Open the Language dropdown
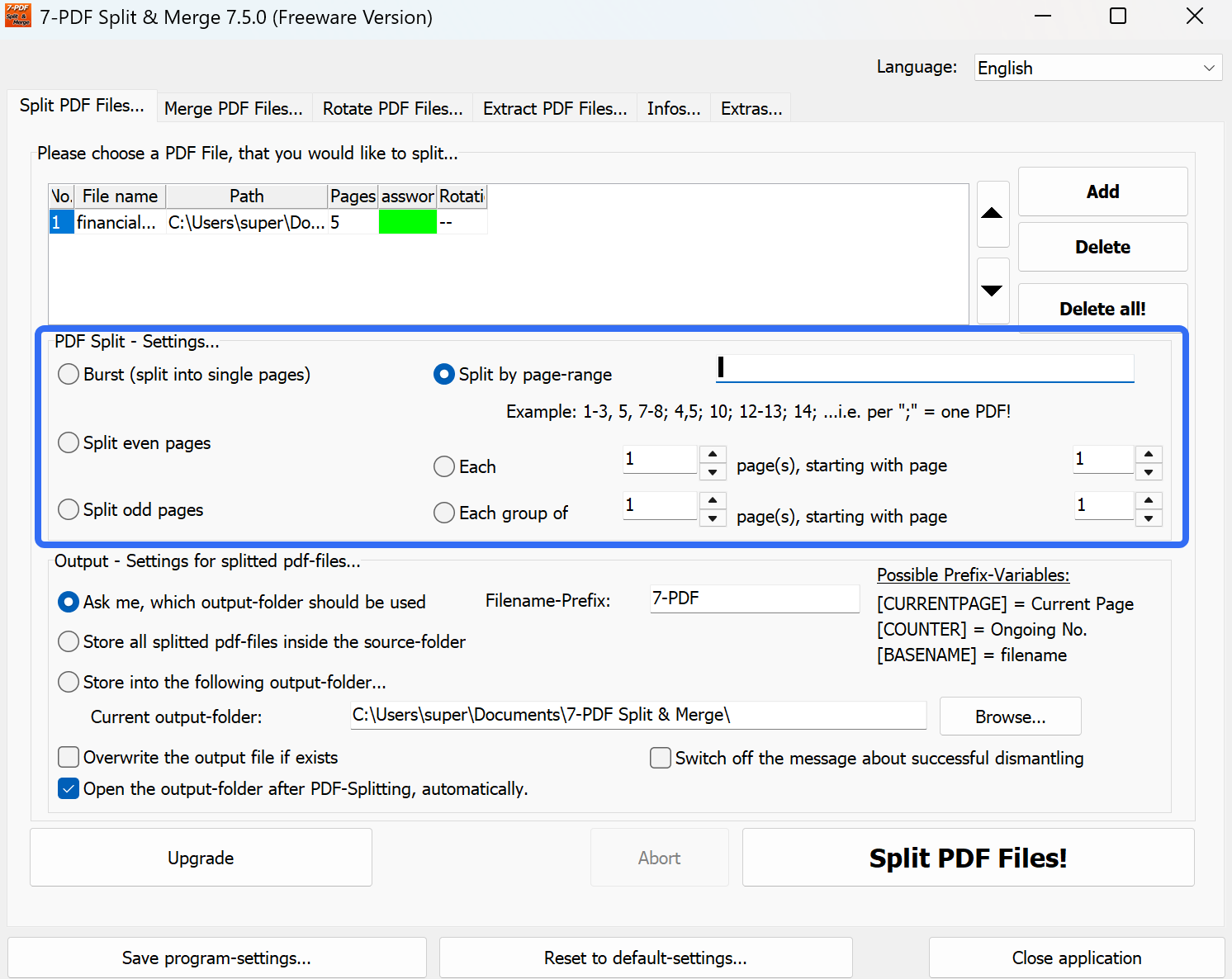The image size is (1232, 979). (1098, 68)
